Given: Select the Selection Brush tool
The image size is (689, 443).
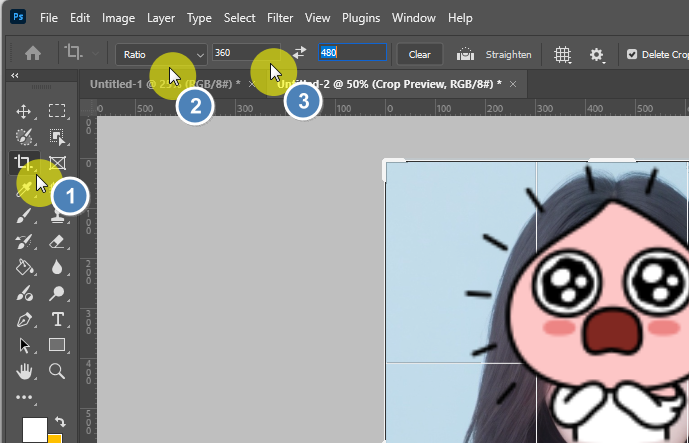Looking at the screenshot, I should click(x=24, y=137).
